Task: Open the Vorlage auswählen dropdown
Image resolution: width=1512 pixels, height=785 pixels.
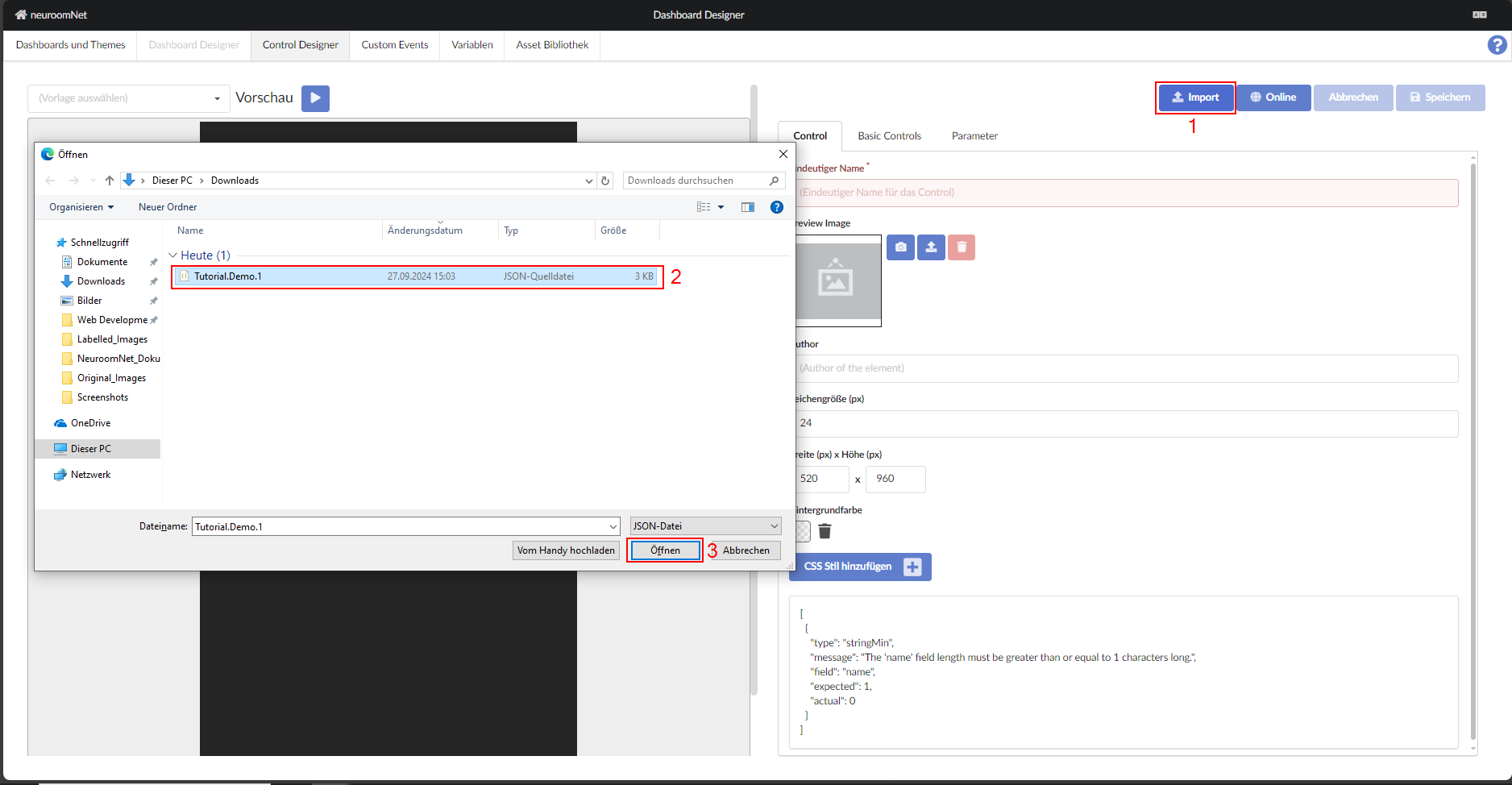Action: [129, 98]
